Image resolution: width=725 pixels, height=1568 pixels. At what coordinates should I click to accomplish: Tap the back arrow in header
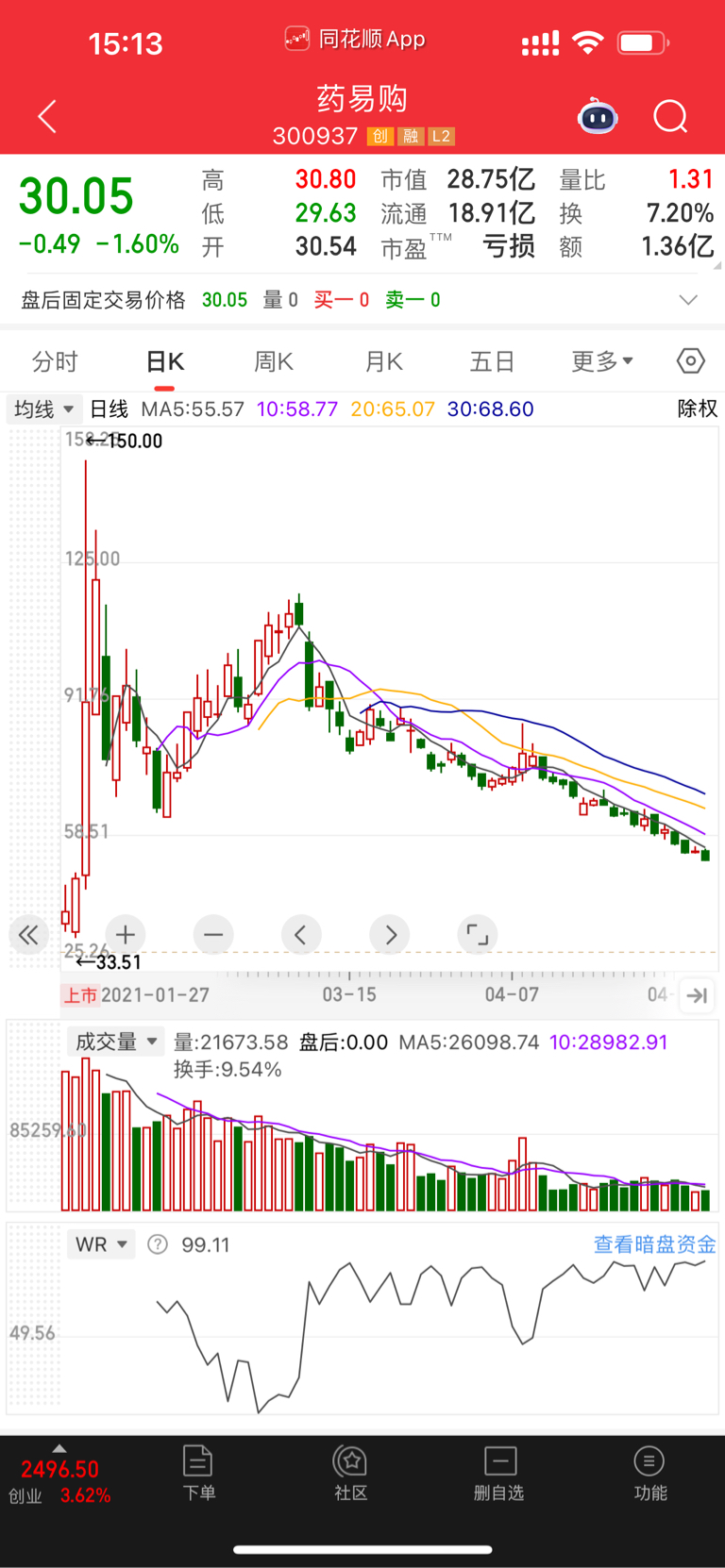(47, 117)
